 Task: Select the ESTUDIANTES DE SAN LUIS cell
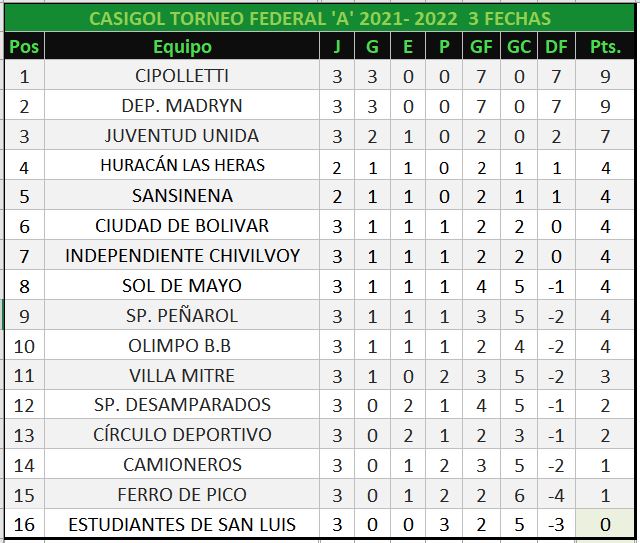pos(182,524)
